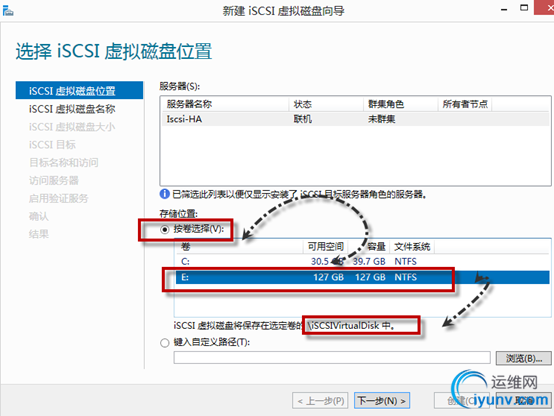
Task: Click the custom path input field
Action: tap(332, 358)
